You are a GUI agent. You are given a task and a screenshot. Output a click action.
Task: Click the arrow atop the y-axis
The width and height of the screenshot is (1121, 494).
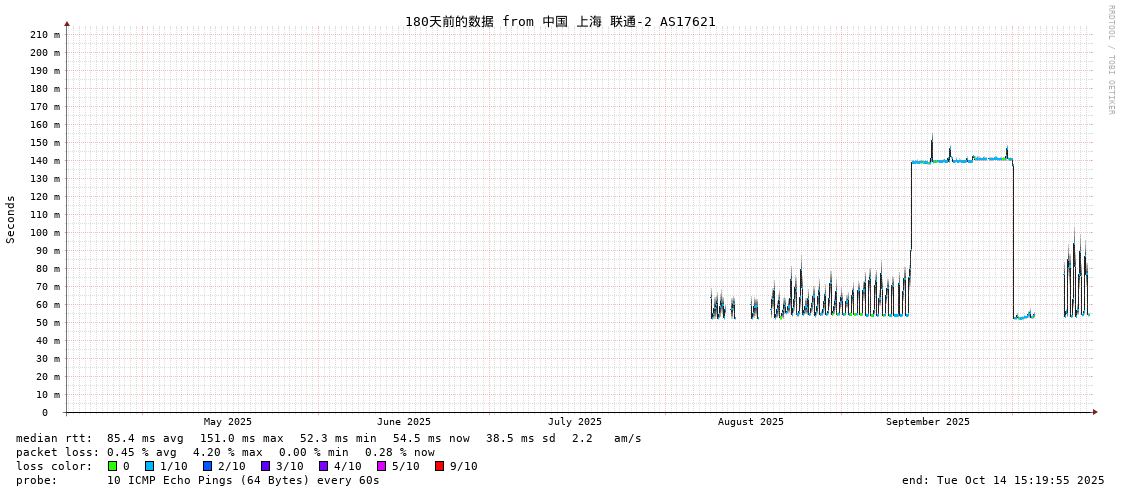coord(67,23)
